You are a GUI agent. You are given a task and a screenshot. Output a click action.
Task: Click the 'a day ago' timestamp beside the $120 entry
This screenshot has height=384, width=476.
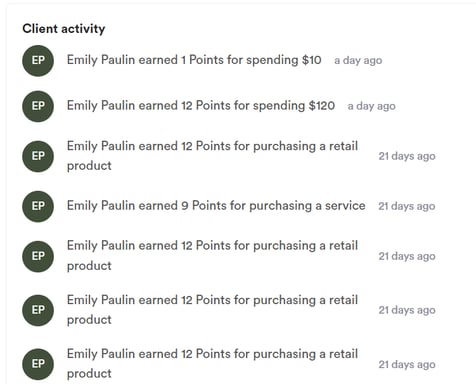(372, 106)
